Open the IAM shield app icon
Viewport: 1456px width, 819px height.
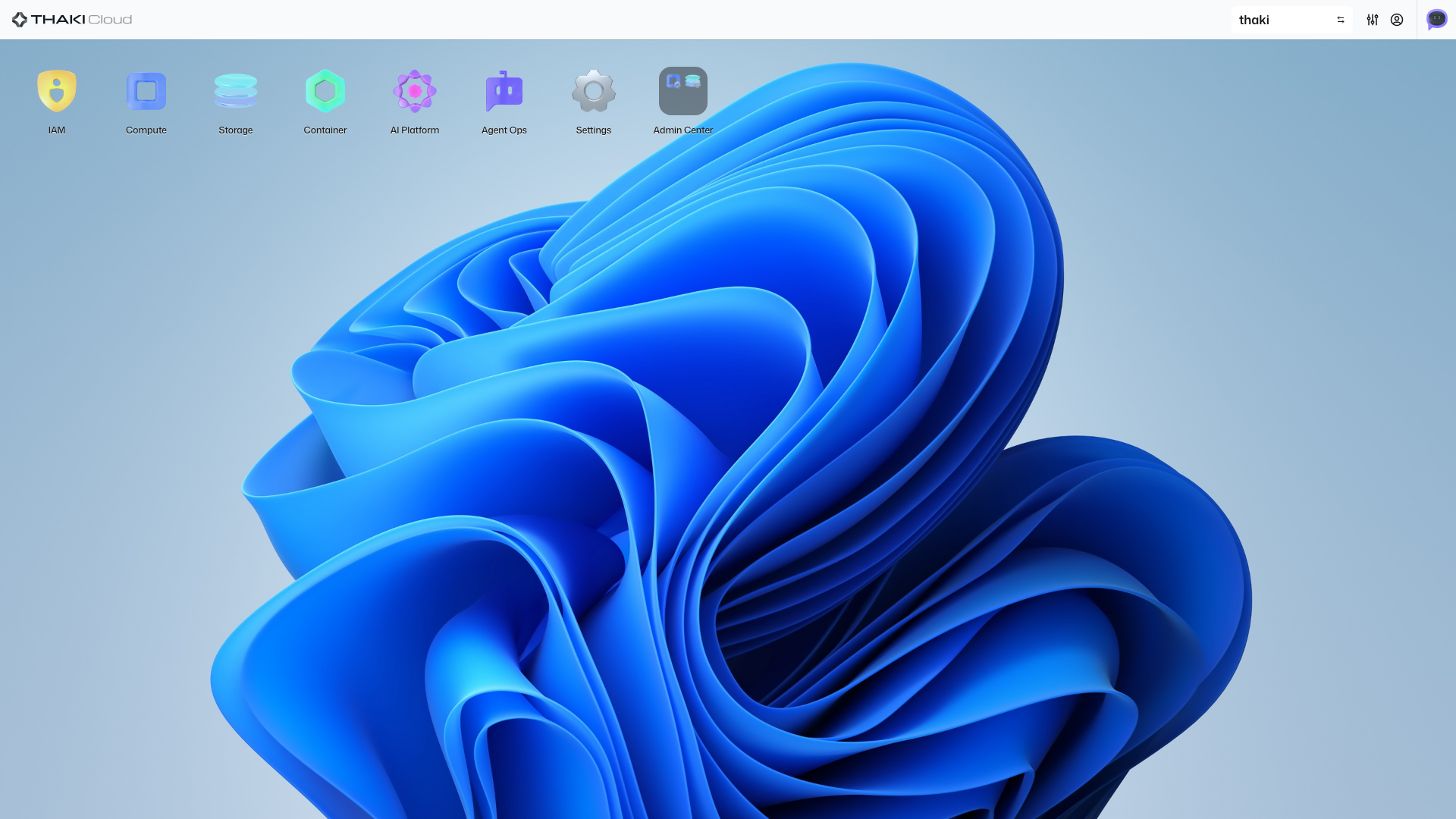tap(57, 91)
